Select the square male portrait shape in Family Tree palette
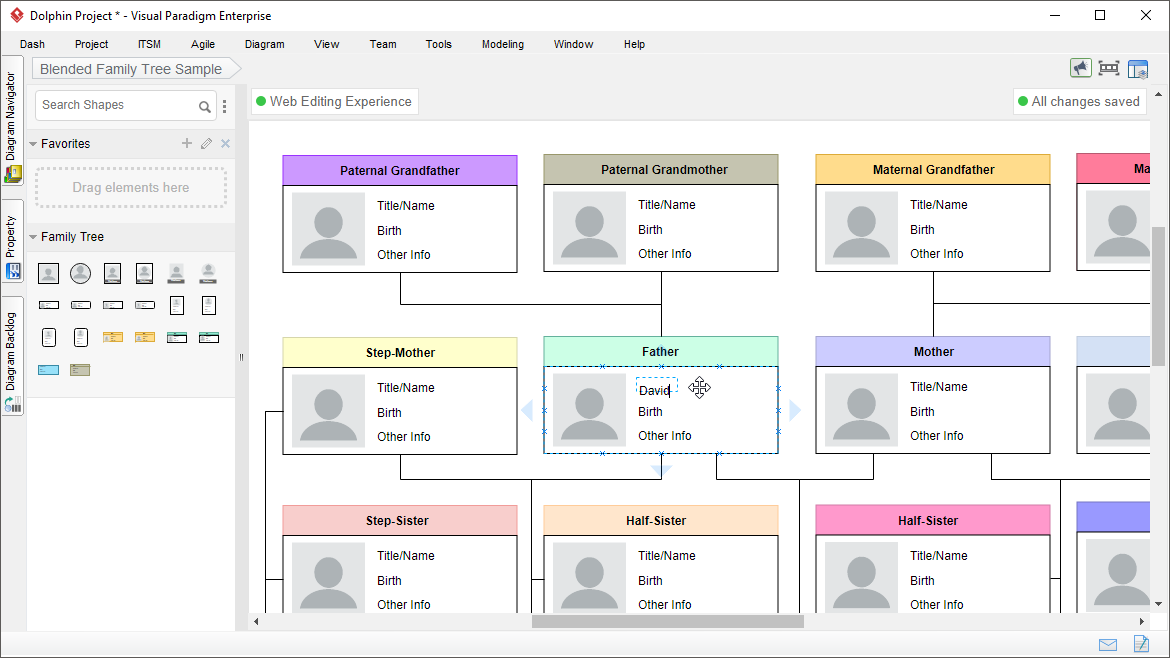The image size is (1170, 658). (48, 272)
